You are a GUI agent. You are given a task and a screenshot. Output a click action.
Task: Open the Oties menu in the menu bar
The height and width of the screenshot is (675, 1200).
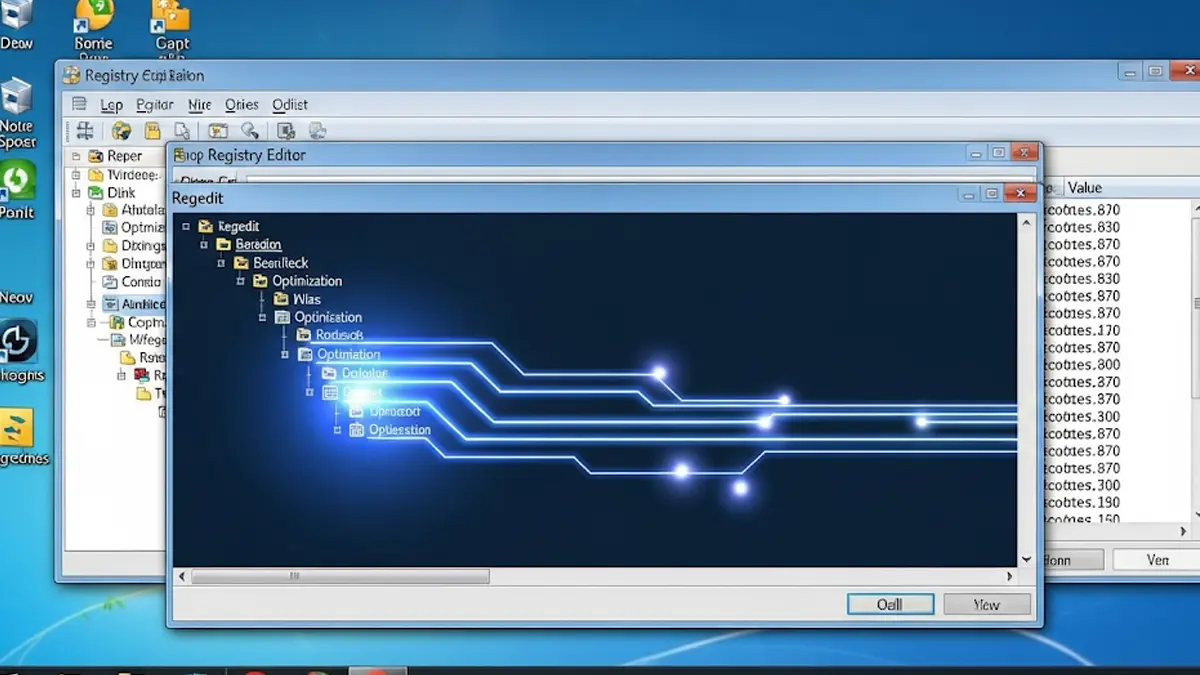(241, 104)
